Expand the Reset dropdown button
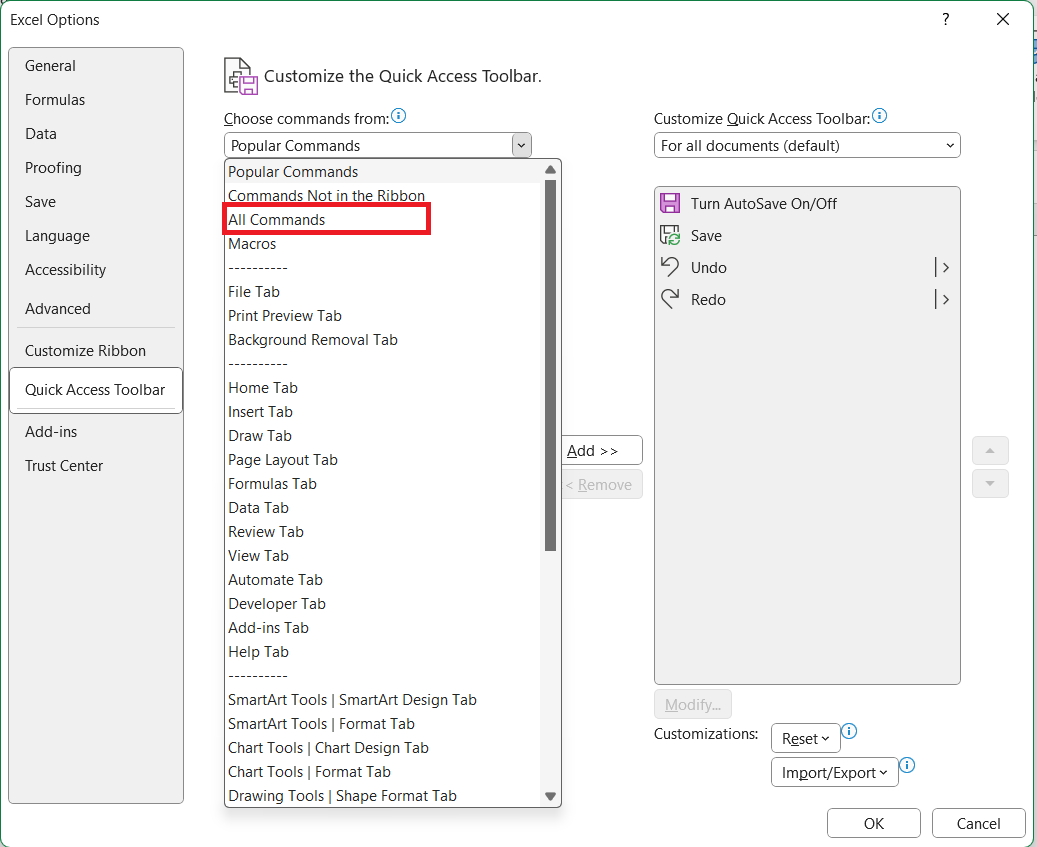 coord(806,739)
